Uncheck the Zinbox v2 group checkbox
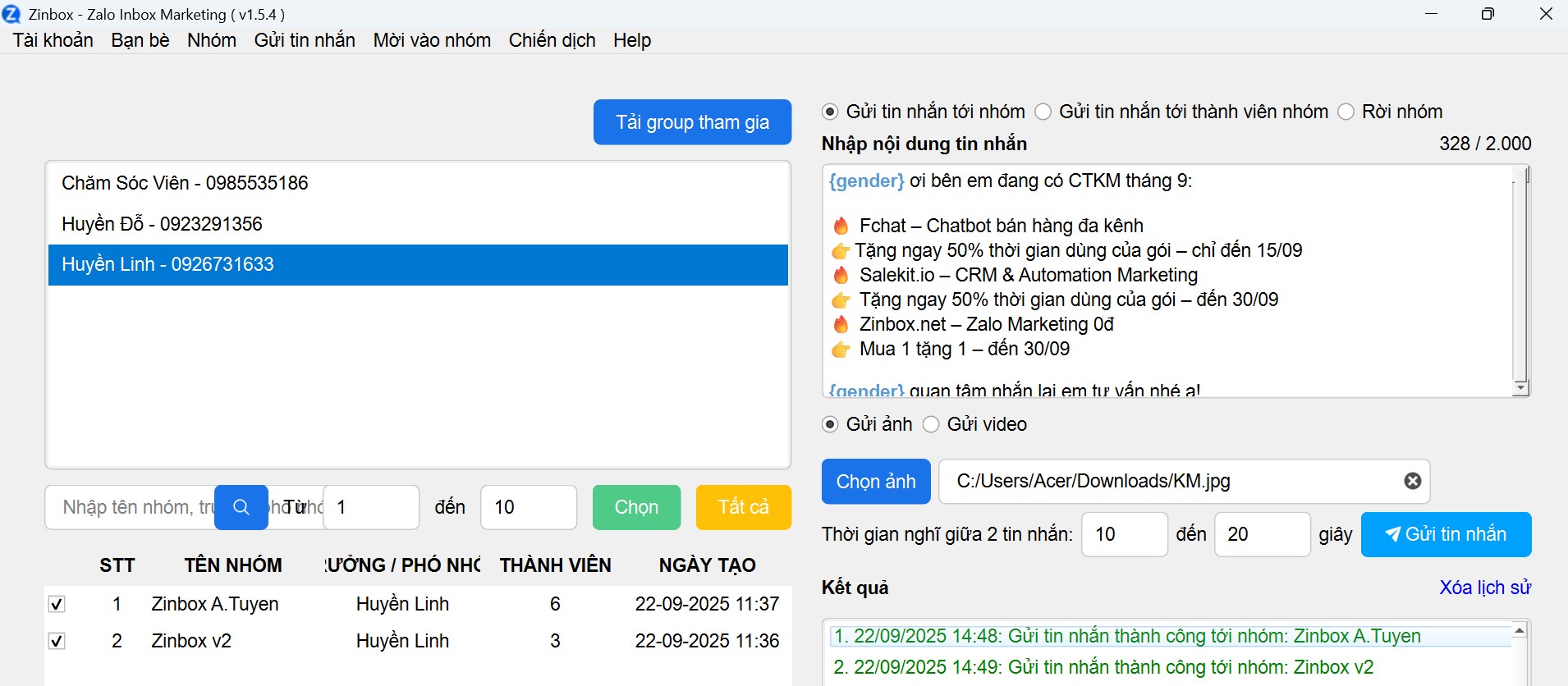This screenshot has height=686, width=1568. click(x=57, y=641)
